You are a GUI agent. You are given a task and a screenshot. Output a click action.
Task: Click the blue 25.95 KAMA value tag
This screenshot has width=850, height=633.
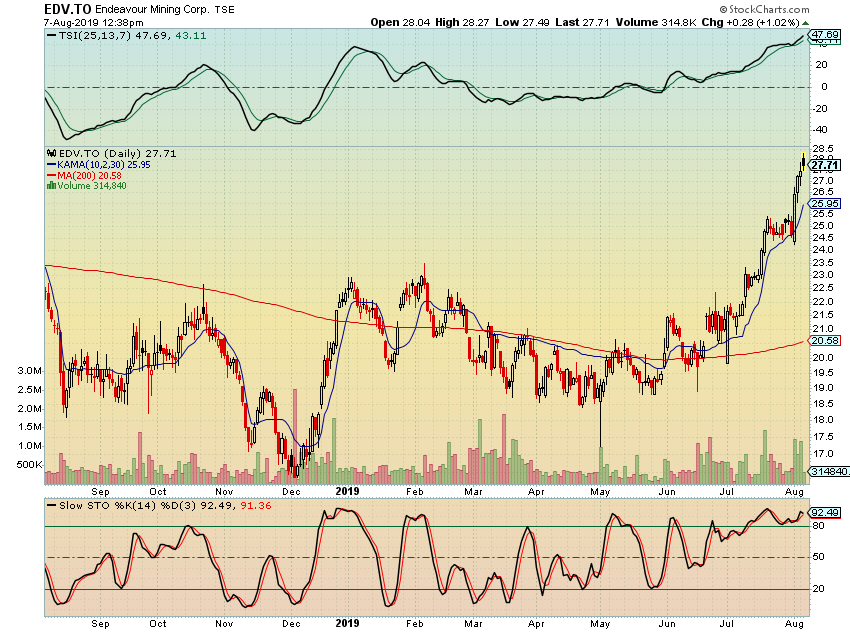coord(823,203)
